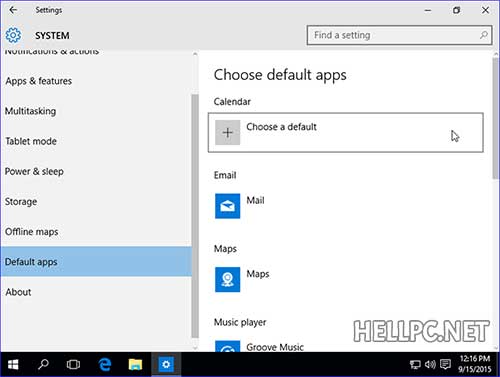Open Task View from taskbar

click(73, 365)
